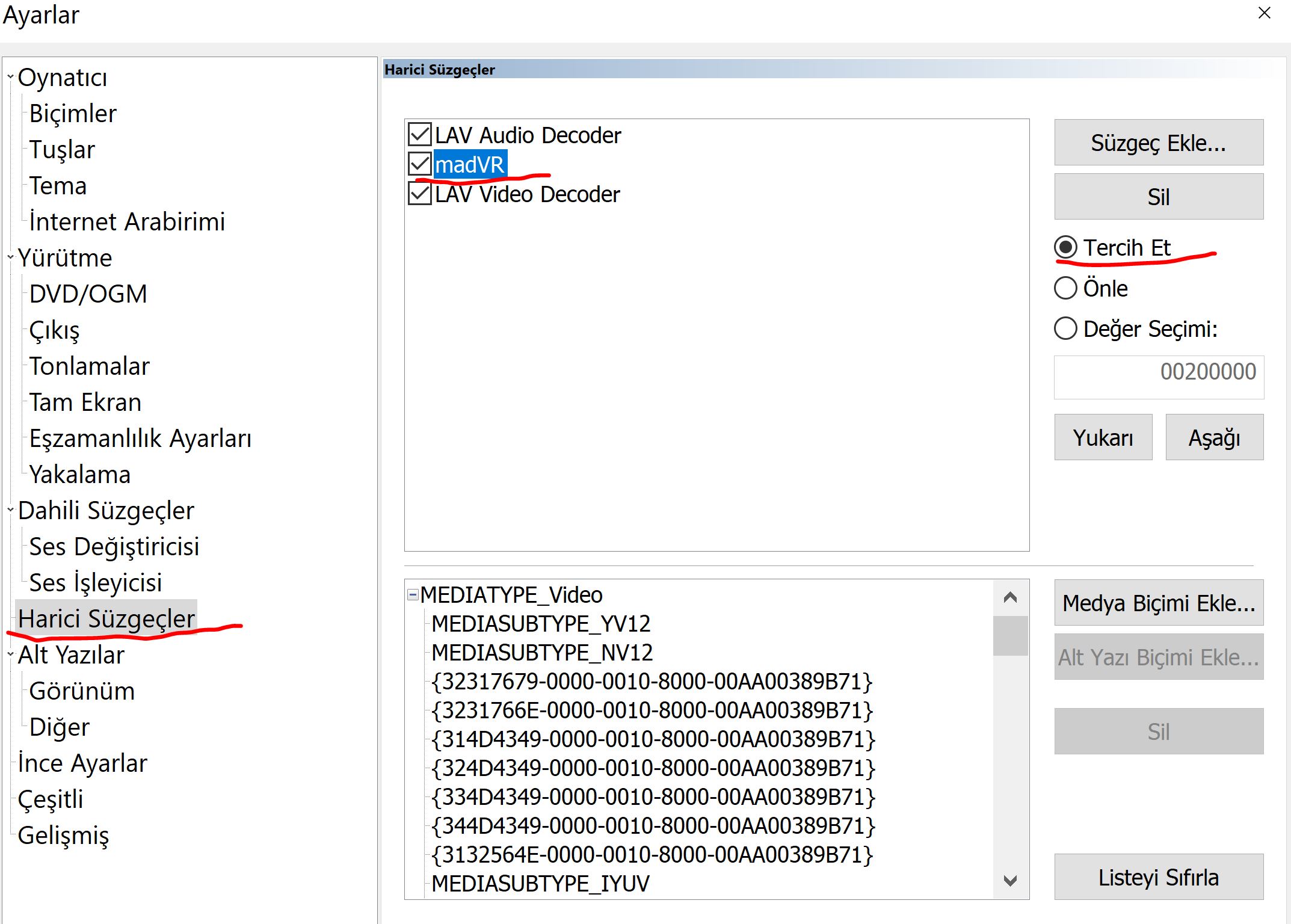Select the MEDIASUBTYPE_NV12 row
Screen dimensions: 1291x924
542,652
